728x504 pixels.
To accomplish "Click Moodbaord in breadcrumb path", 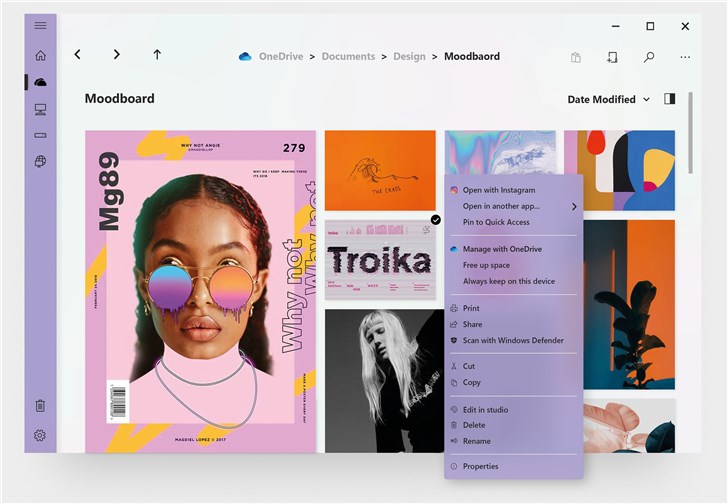I will [472, 57].
